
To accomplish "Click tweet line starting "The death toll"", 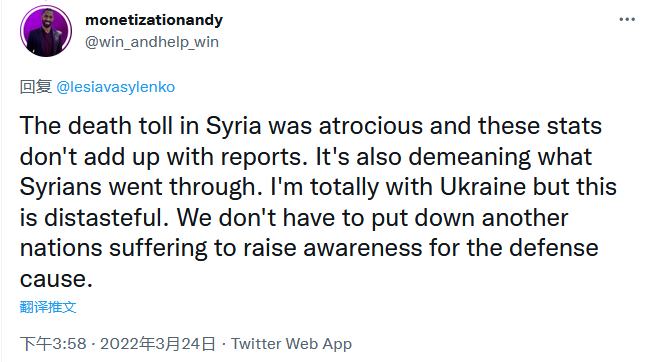I will pos(311,126).
